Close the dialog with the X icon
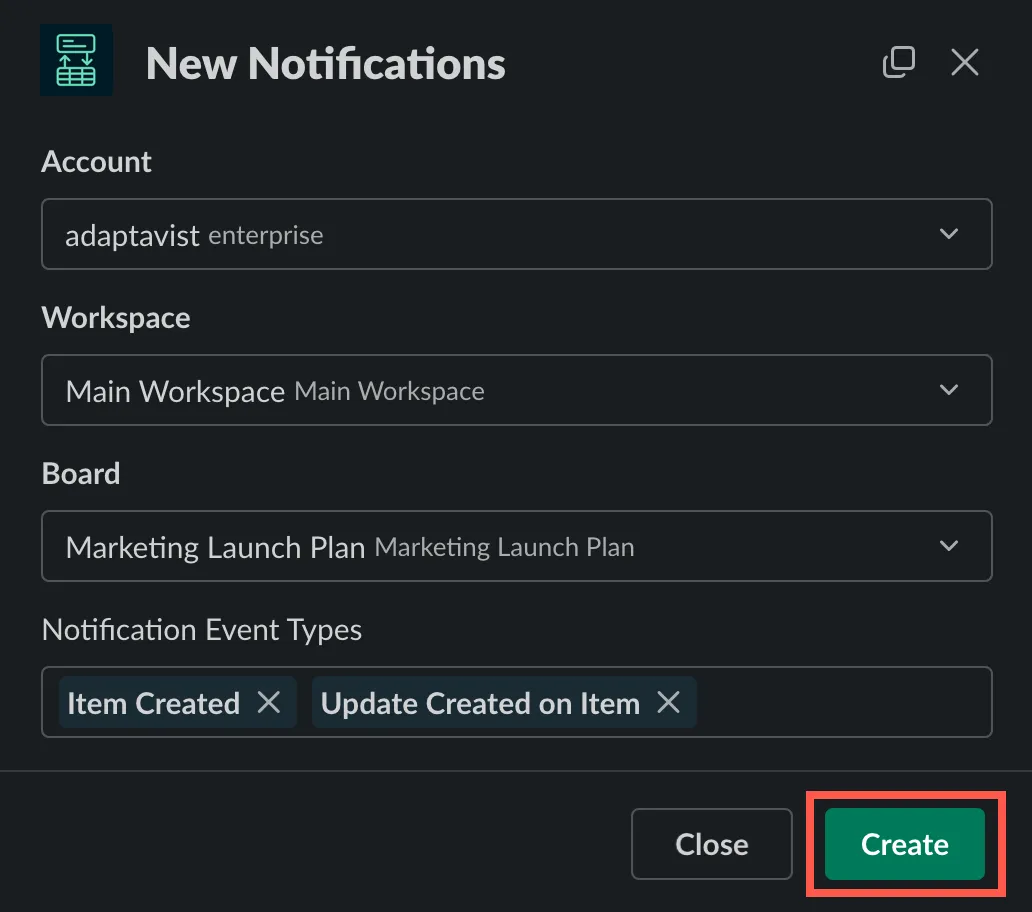Image resolution: width=1032 pixels, height=912 pixels. click(964, 62)
